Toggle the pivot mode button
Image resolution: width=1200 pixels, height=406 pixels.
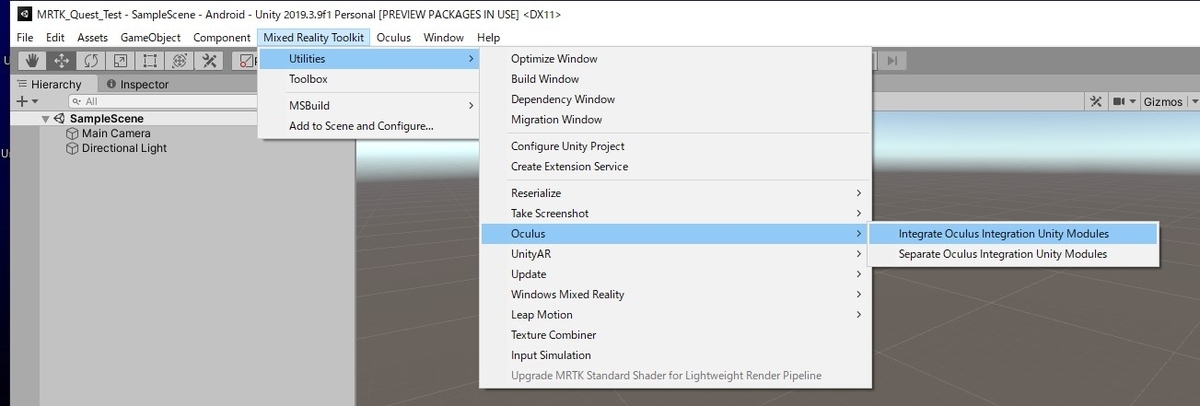245,60
